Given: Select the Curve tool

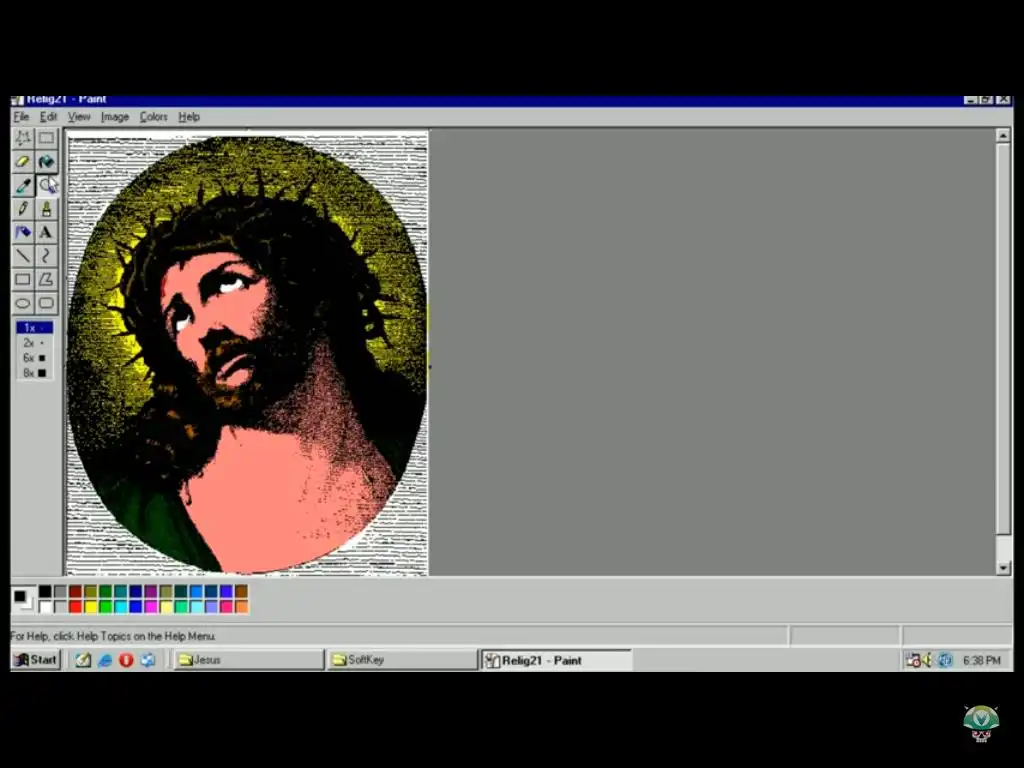Looking at the screenshot, I should pyautogui.click(x=46, y=256).
